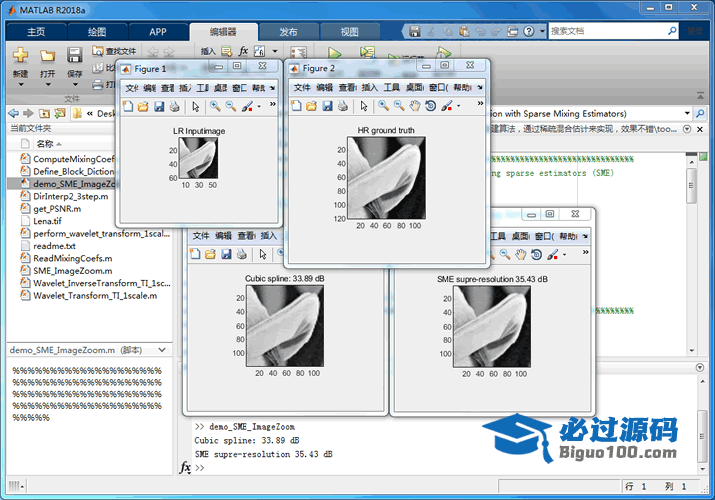
Task: Select the Edit Plot arrow in Figure 2
Action: [364, 106]
